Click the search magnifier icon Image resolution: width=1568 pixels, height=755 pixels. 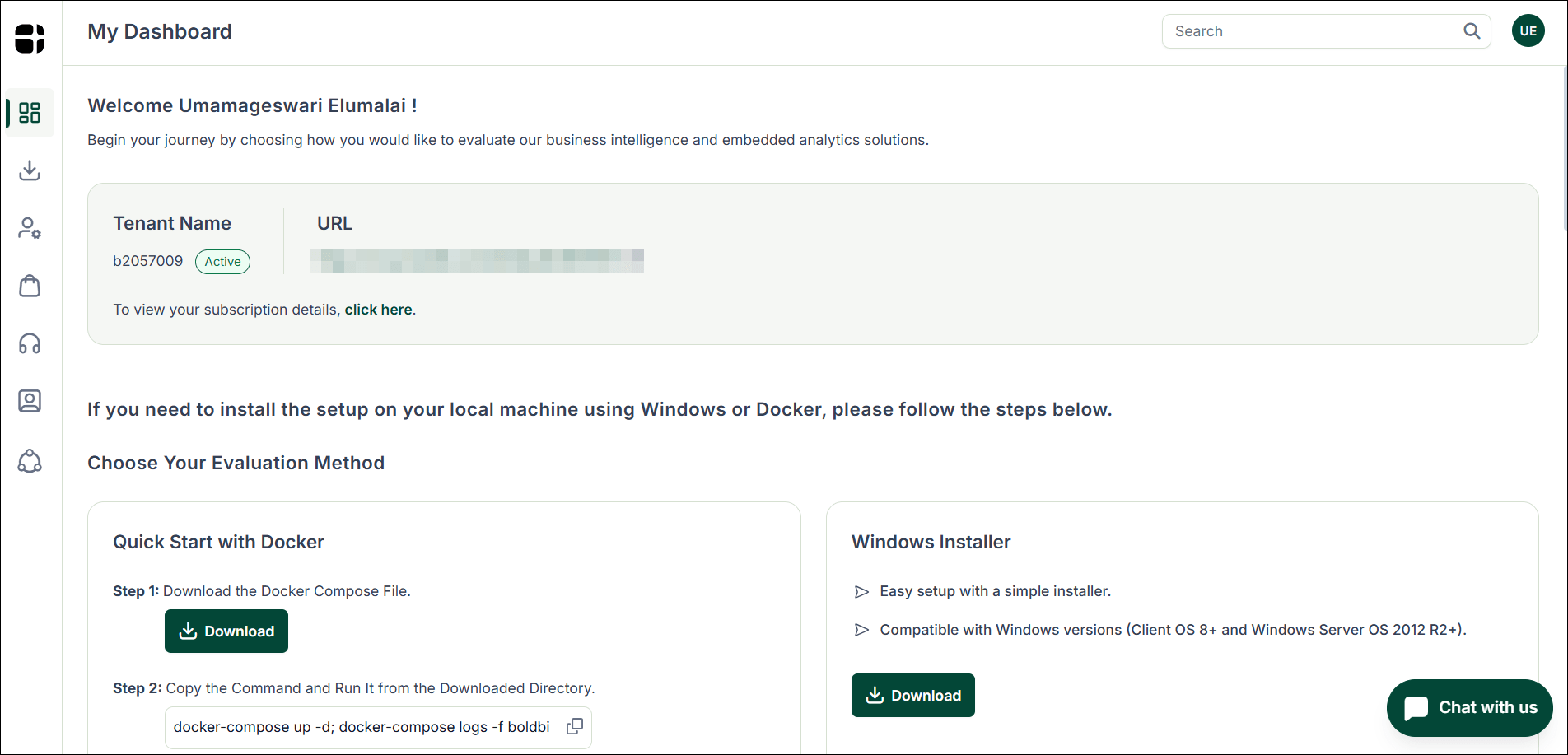pyautogui.click(x=1472, y=30)
